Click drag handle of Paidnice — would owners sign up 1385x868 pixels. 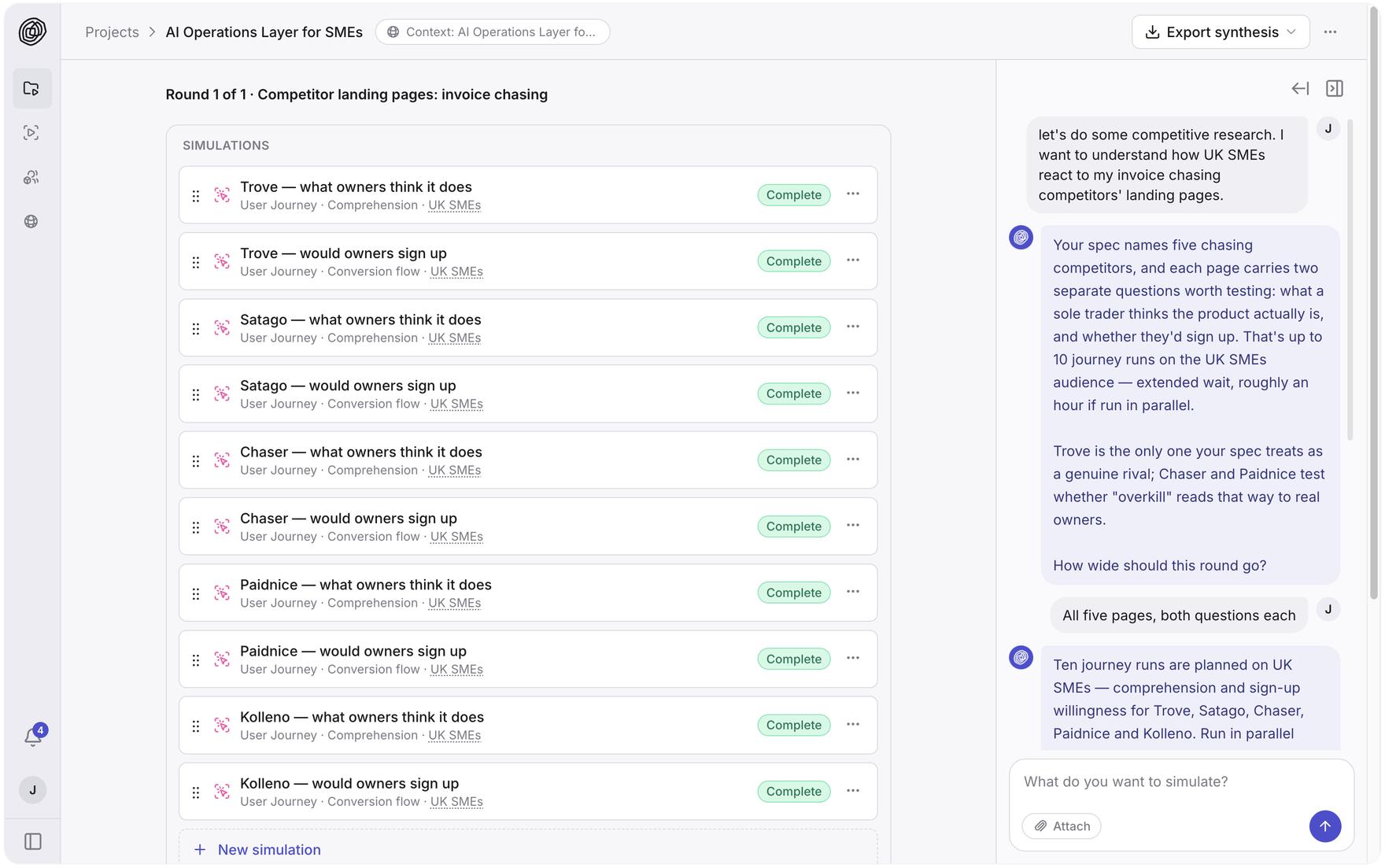coord(196,659)
